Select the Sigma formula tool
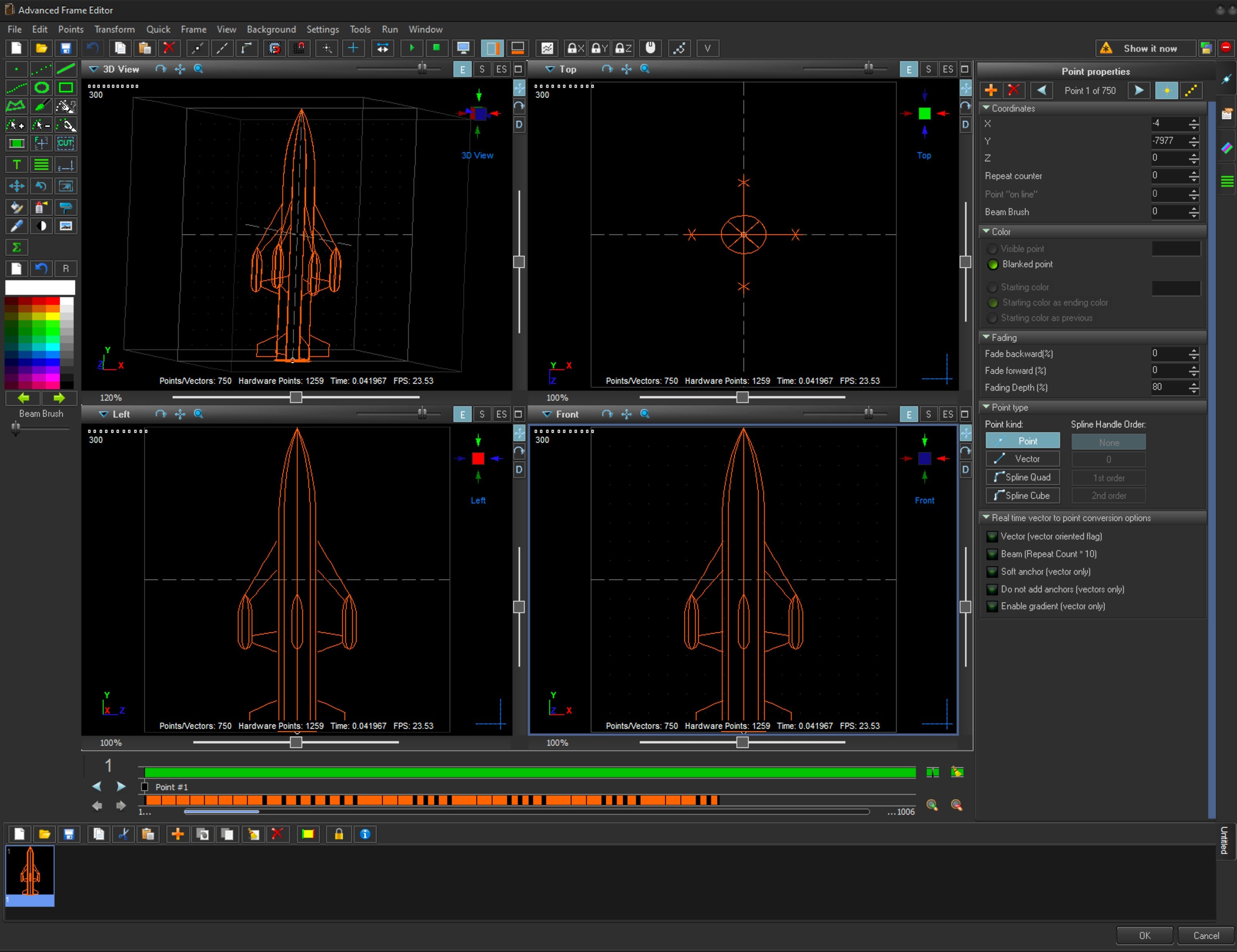Image resolution: width=1237 pixels, height=952 pixels. (x=16, y=247)
